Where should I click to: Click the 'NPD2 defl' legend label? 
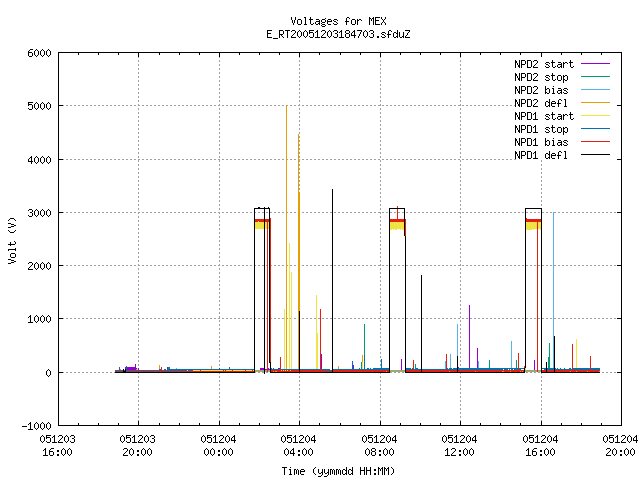pyautogui.click(x=541, y=103)
